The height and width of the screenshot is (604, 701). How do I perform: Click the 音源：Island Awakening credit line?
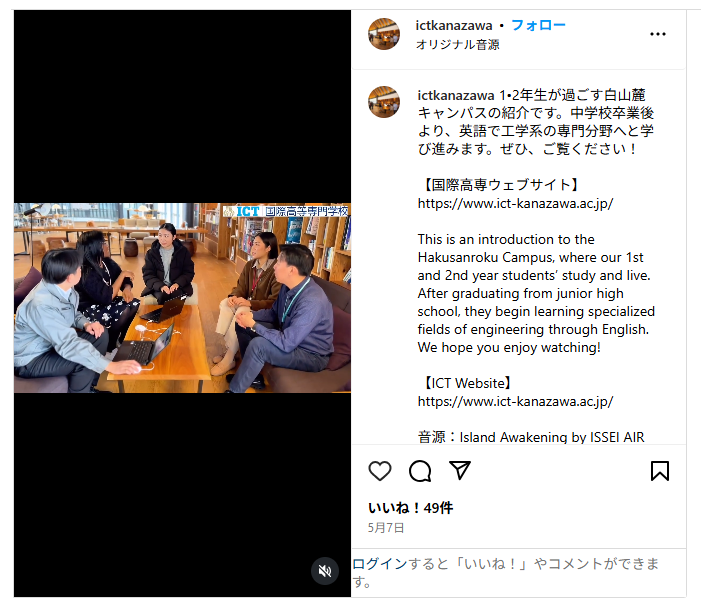[x=531, y=437]
